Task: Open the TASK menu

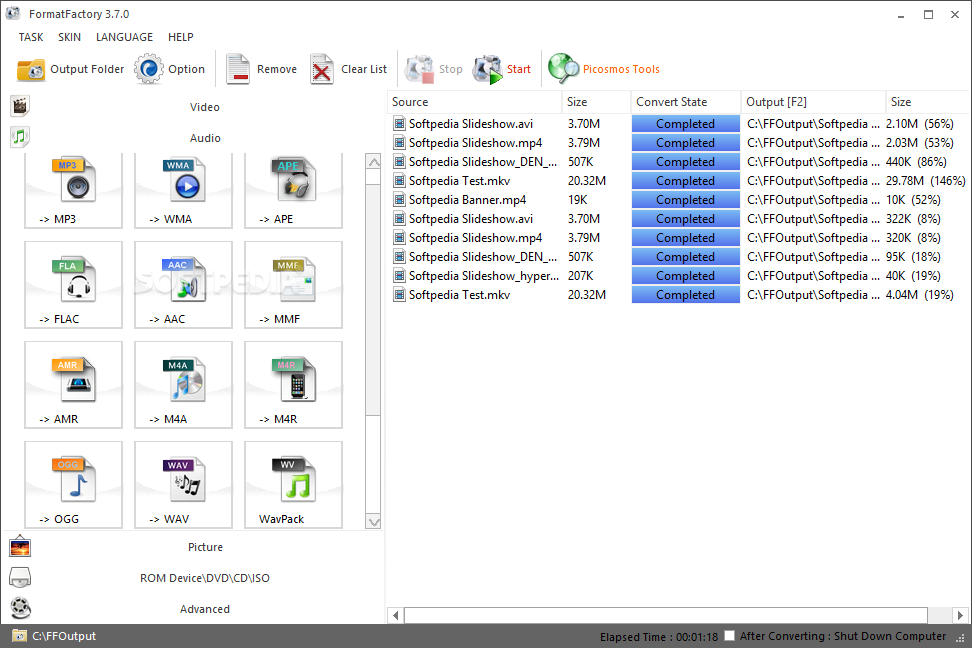Action: coord(31,37)
